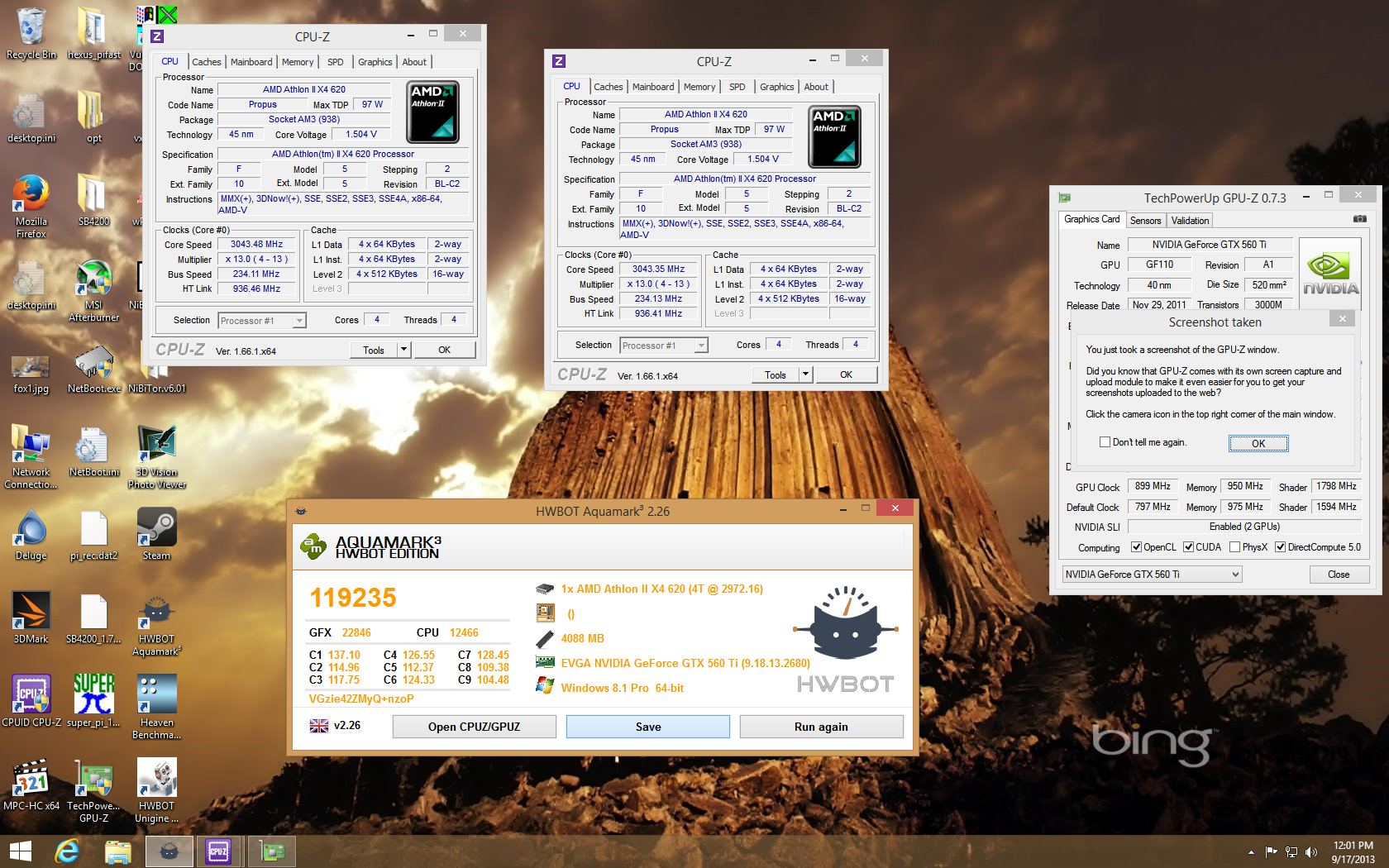Launch MPC-HC x64 media player shortcut
This screenshot has height=868, width=1389.
(31, 784)
